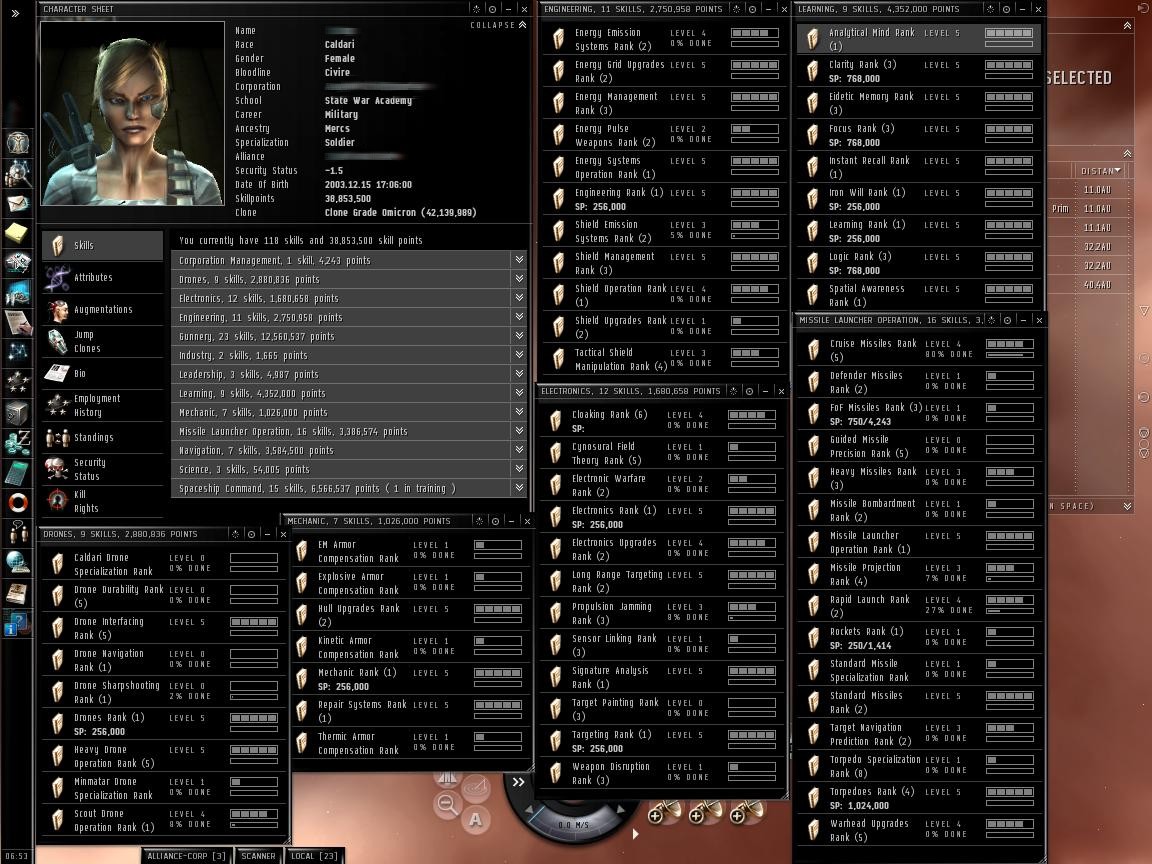
Task: Collapse the character info header
Action: click(498, 25)
